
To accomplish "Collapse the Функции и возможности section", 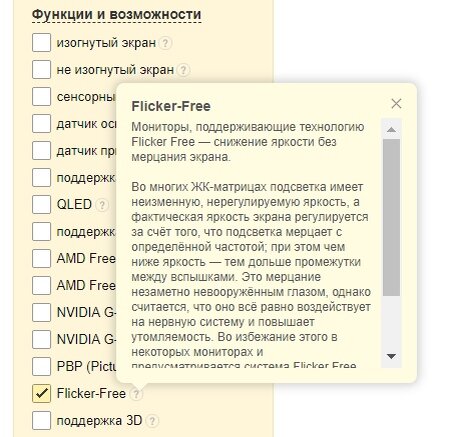I will pyautogui.click(x=116, y=15).
